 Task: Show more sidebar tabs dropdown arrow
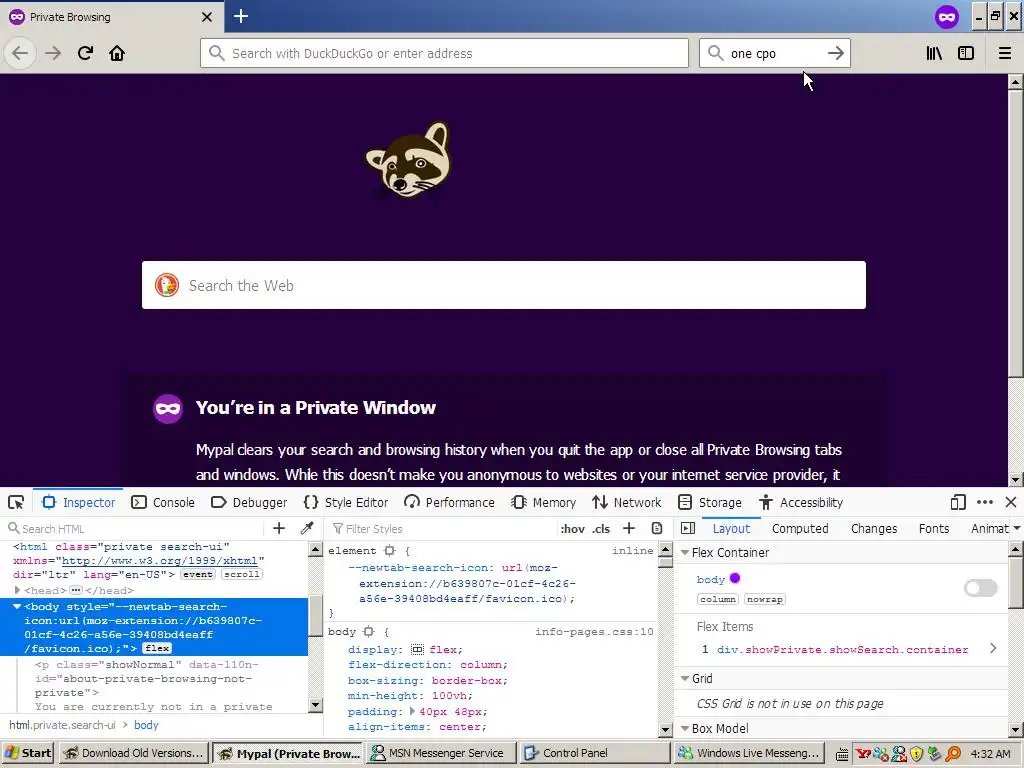pos(1017,528)
